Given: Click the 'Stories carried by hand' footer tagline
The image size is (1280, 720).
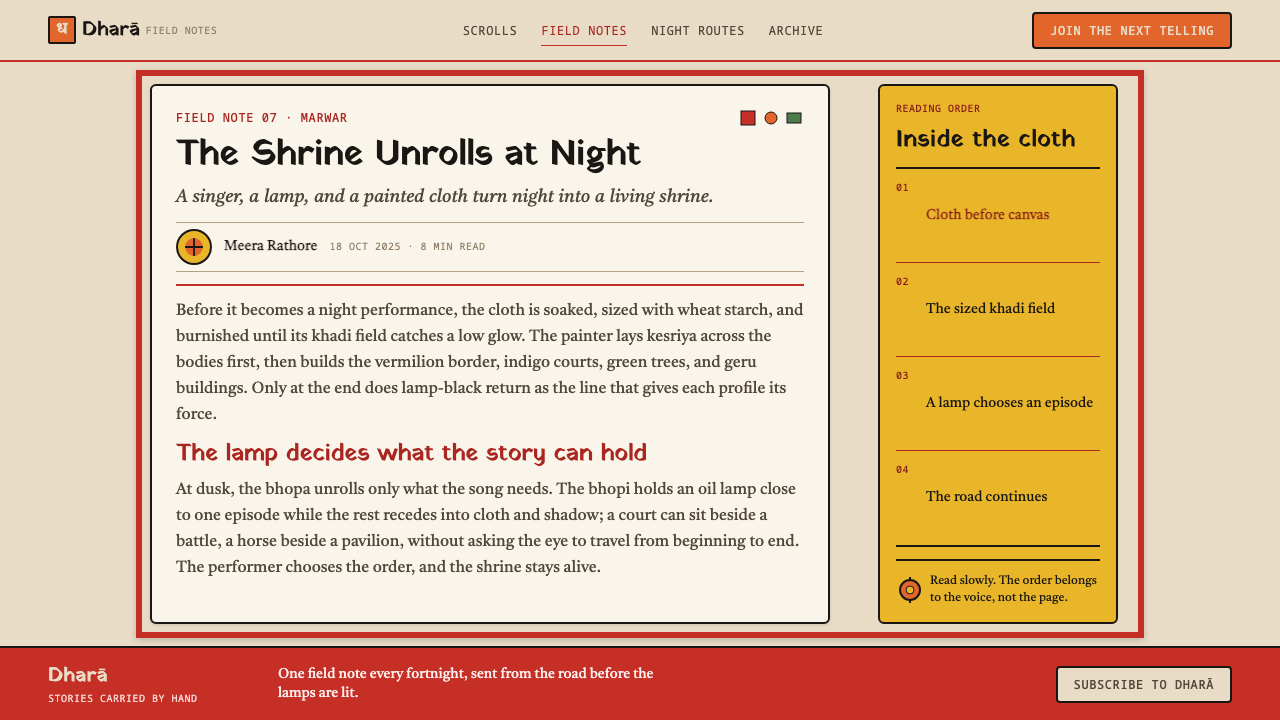Looking at the screenshot, I should coord(123,699).
